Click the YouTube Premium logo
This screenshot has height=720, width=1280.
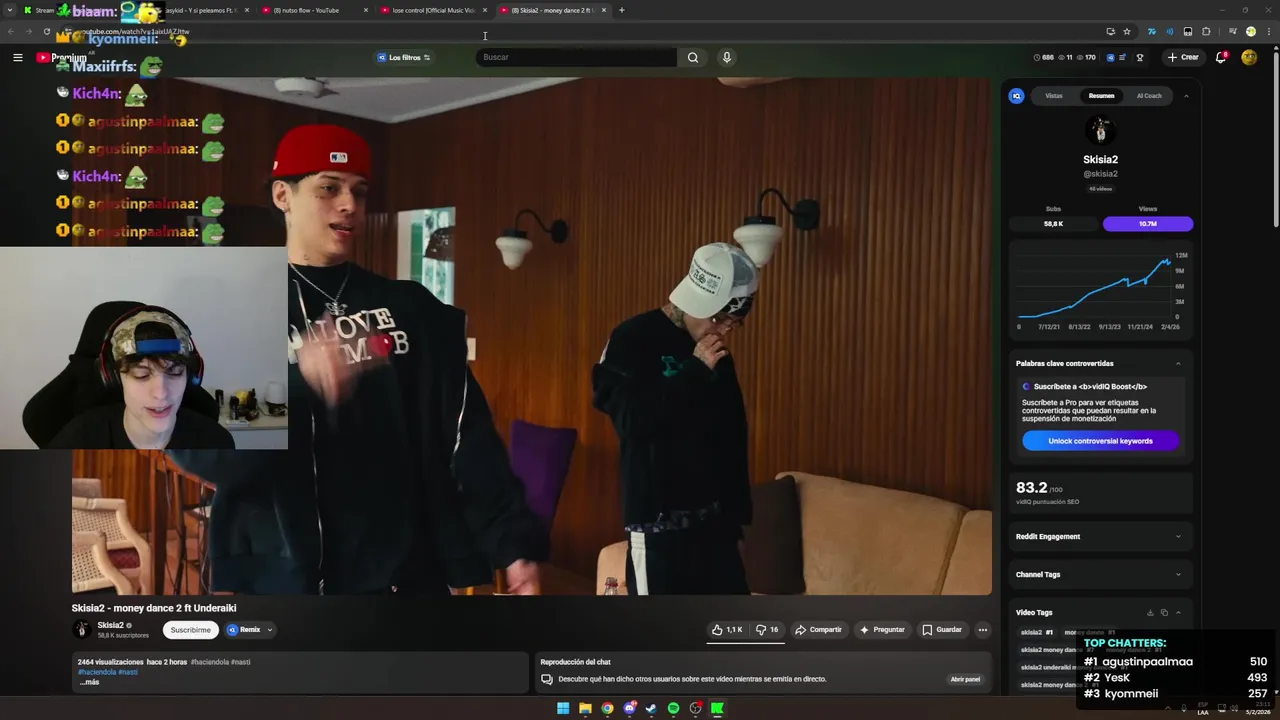coord(62,58)
